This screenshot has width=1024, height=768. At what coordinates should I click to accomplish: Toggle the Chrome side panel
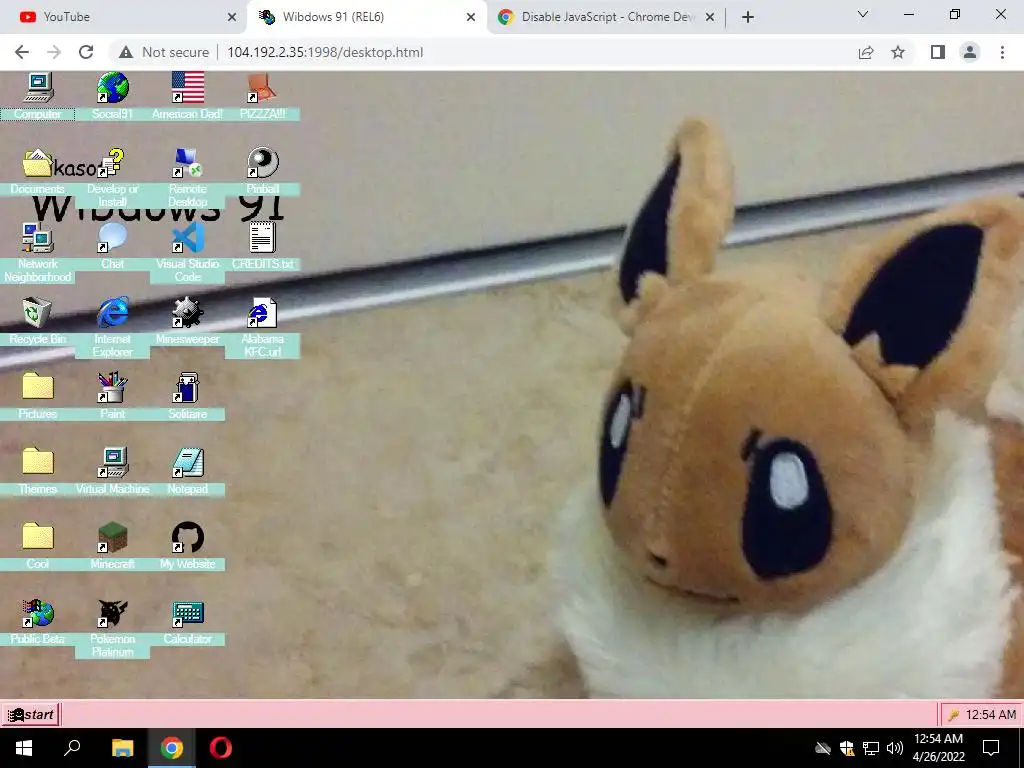[x=938, y=52]
